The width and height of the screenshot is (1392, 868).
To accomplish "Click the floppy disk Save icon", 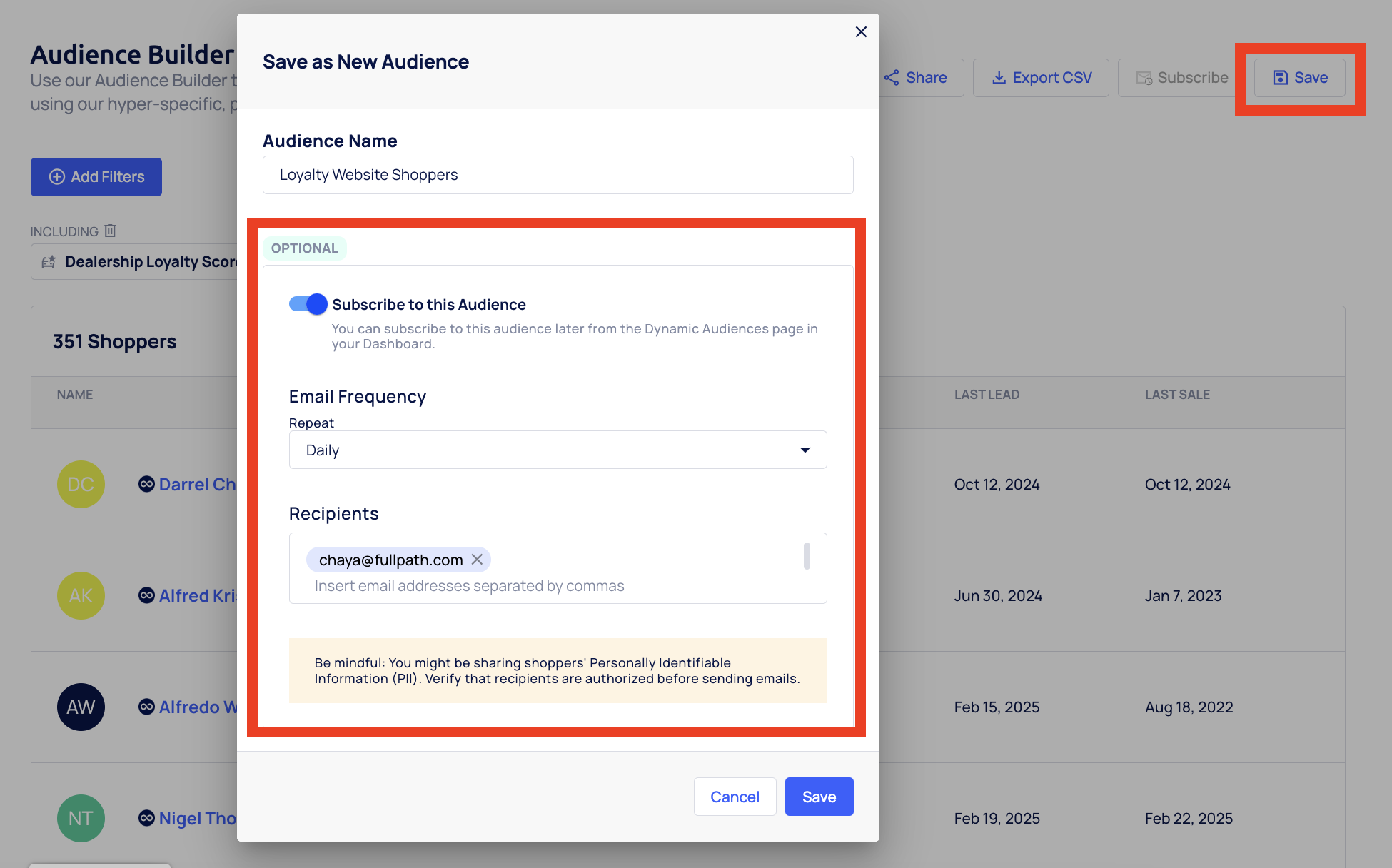I will pyautogui.click(x=1281, y=78).
